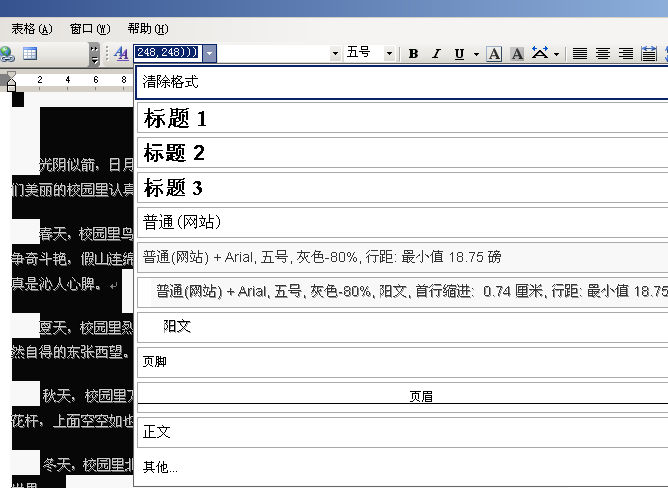The width and height of the screenshot is (668, 488).
Task: Choose the 普通(网站) style
Action: (403, 222)
